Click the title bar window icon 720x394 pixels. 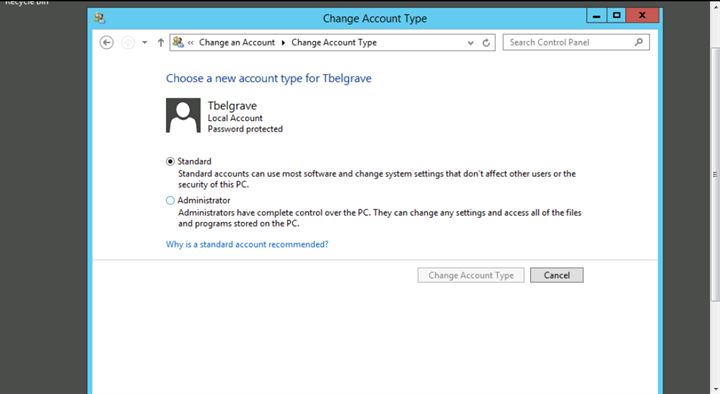coord(100,18)
